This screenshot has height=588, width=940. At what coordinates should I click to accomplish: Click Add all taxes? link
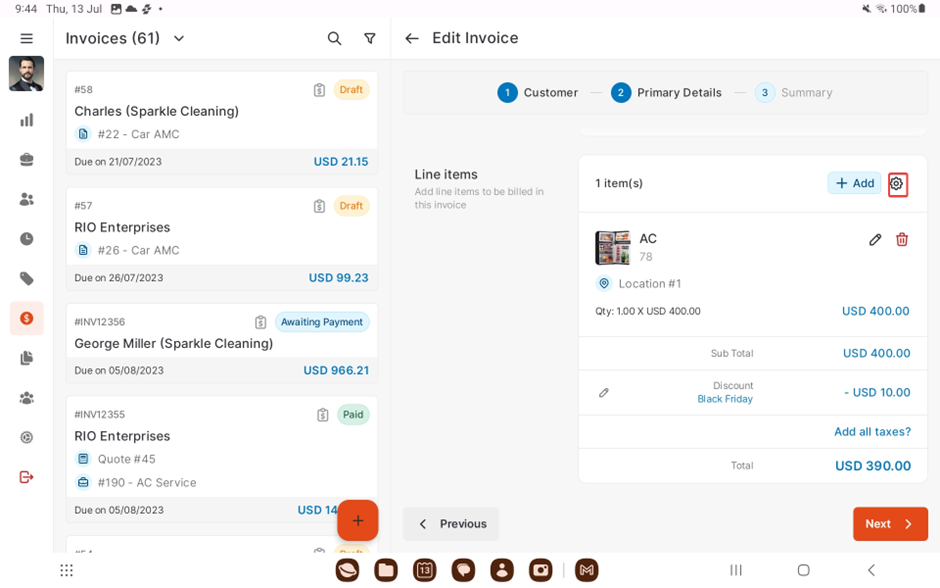point(872,432)
